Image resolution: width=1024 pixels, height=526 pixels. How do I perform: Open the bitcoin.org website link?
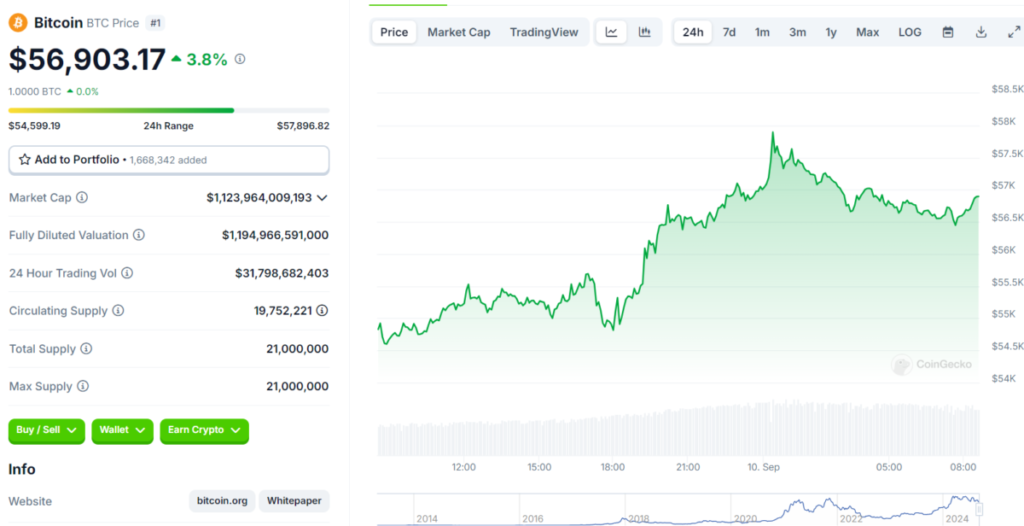click(221, 501)
